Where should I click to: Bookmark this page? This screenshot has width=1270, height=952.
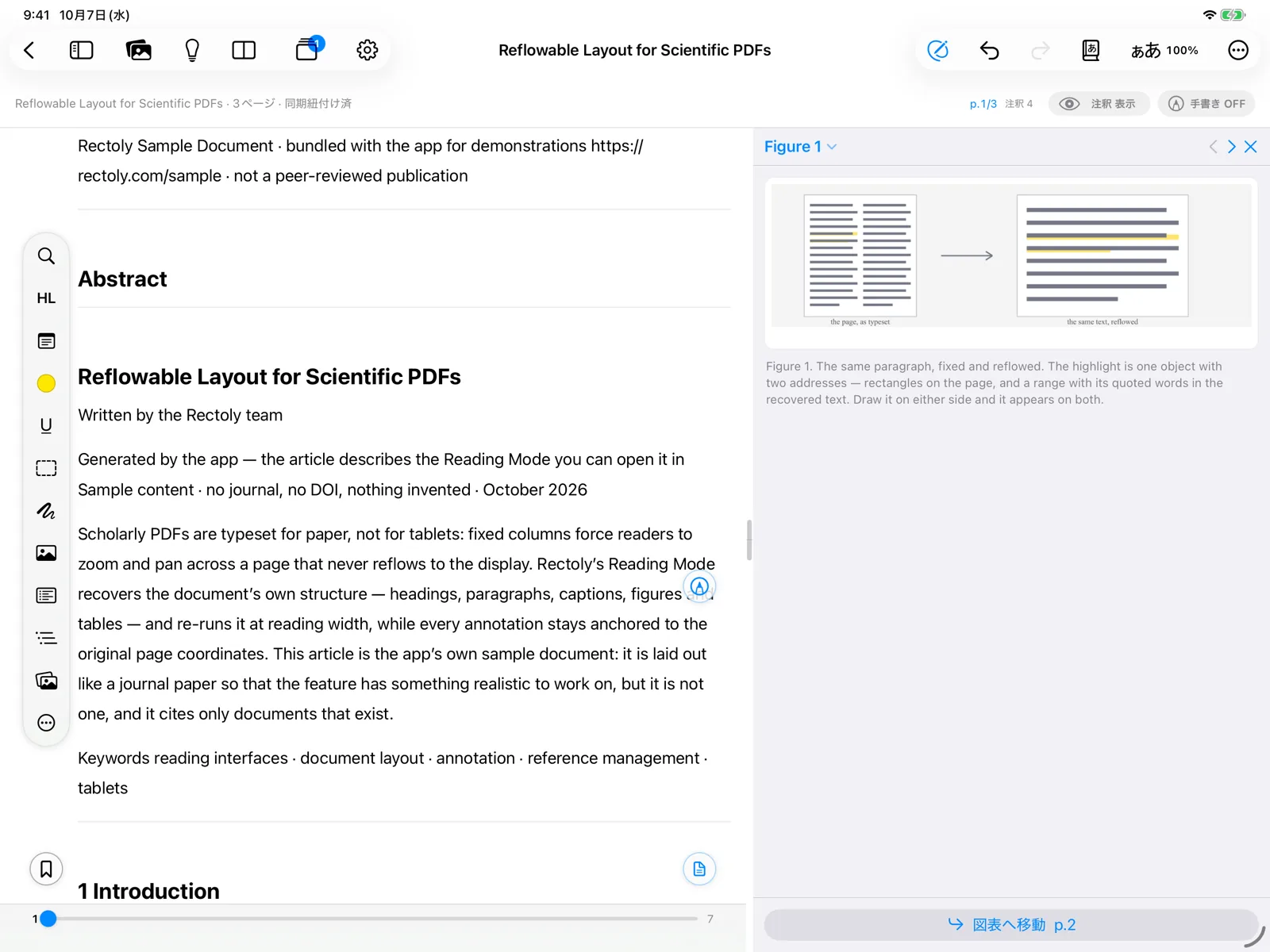(46, 869)
